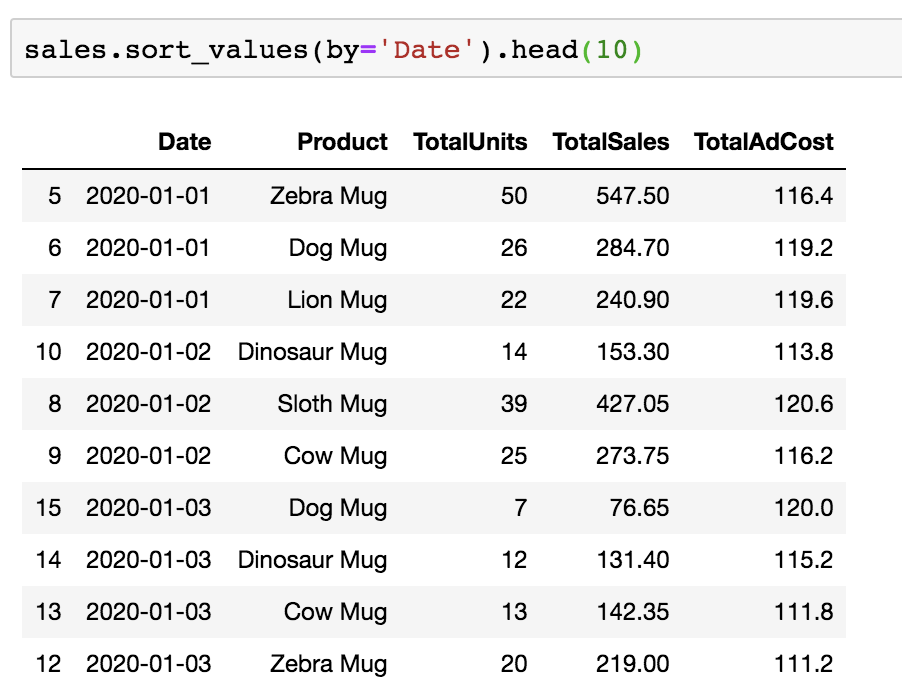
Task: Click the Zebra Mug cell in row 5
Action: pyautogui.click(x=328, y=195)
